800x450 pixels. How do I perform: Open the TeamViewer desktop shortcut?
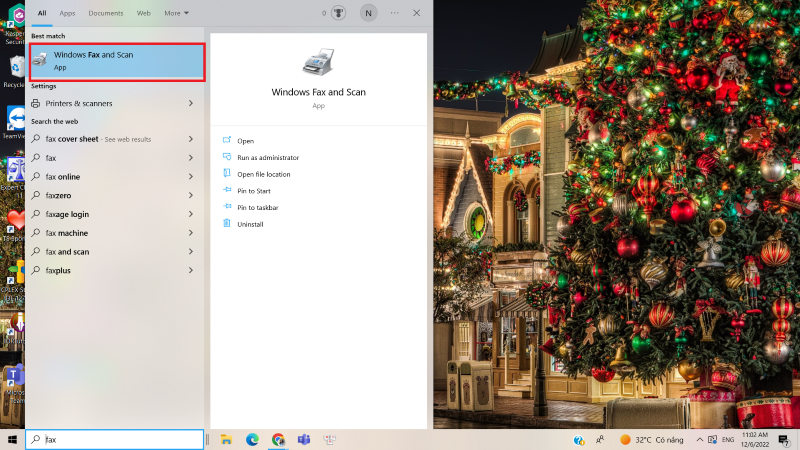point(14,122)
